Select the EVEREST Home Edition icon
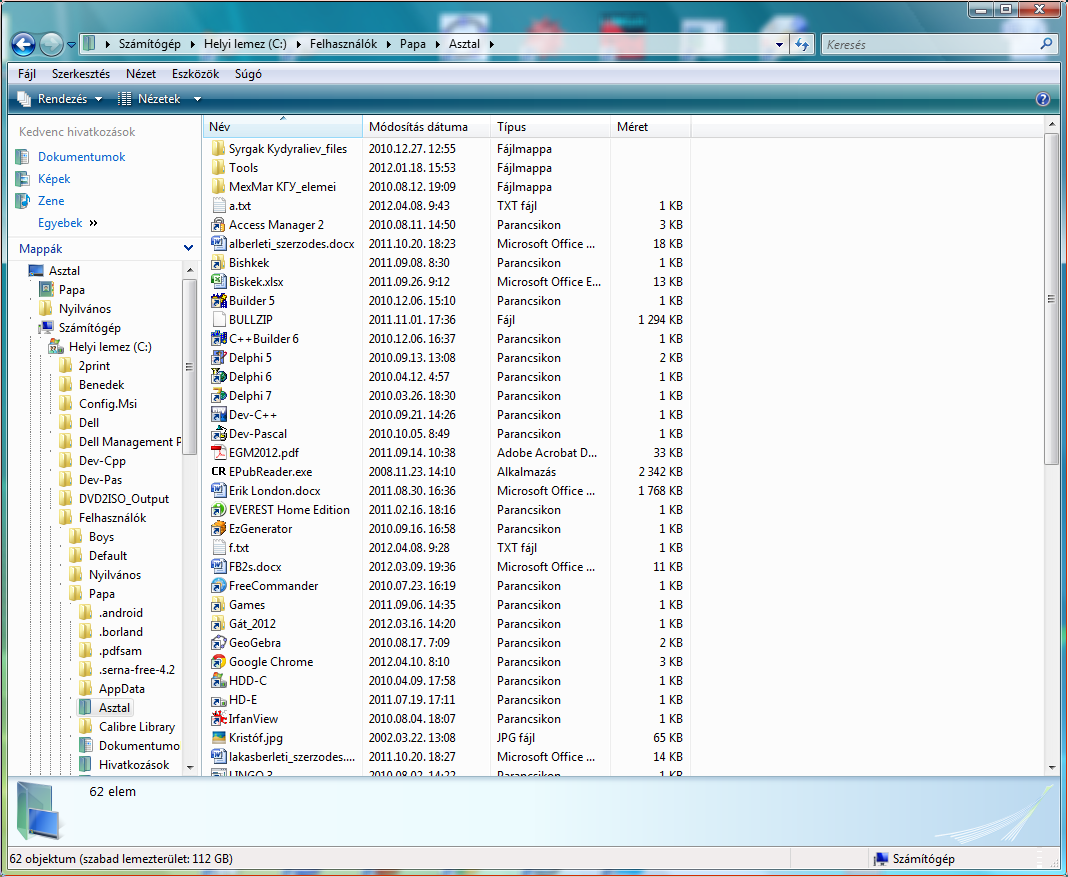The width and height of the screenshot is (1068, 877). (218, 510)
